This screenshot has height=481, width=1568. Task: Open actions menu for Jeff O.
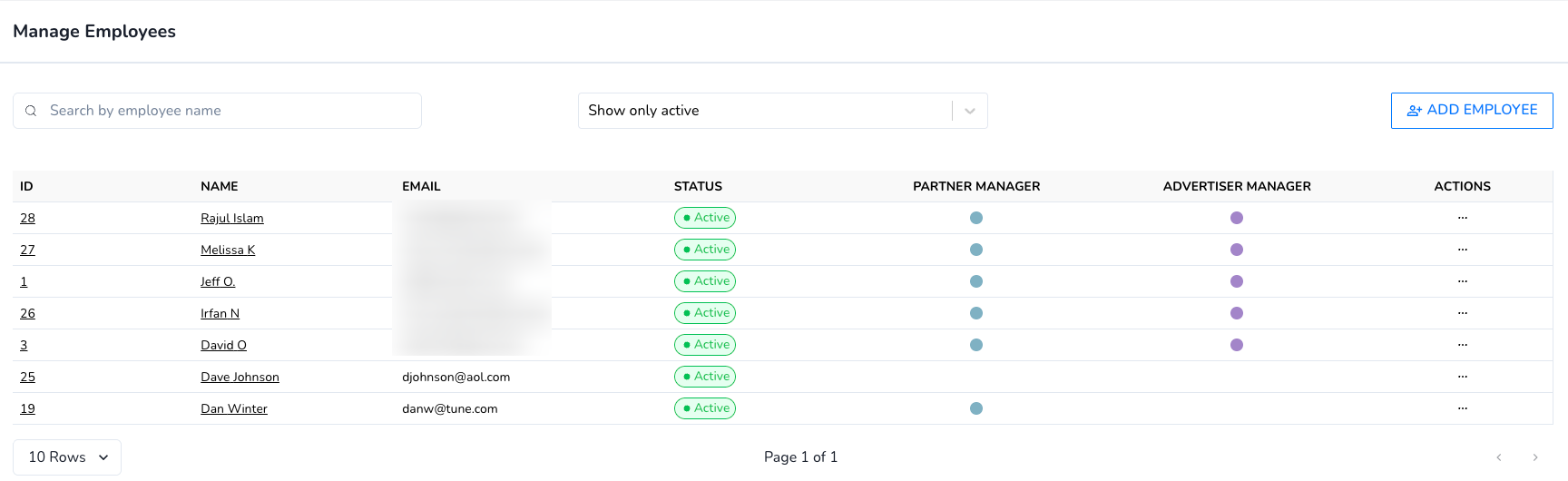coord(1462,281)
